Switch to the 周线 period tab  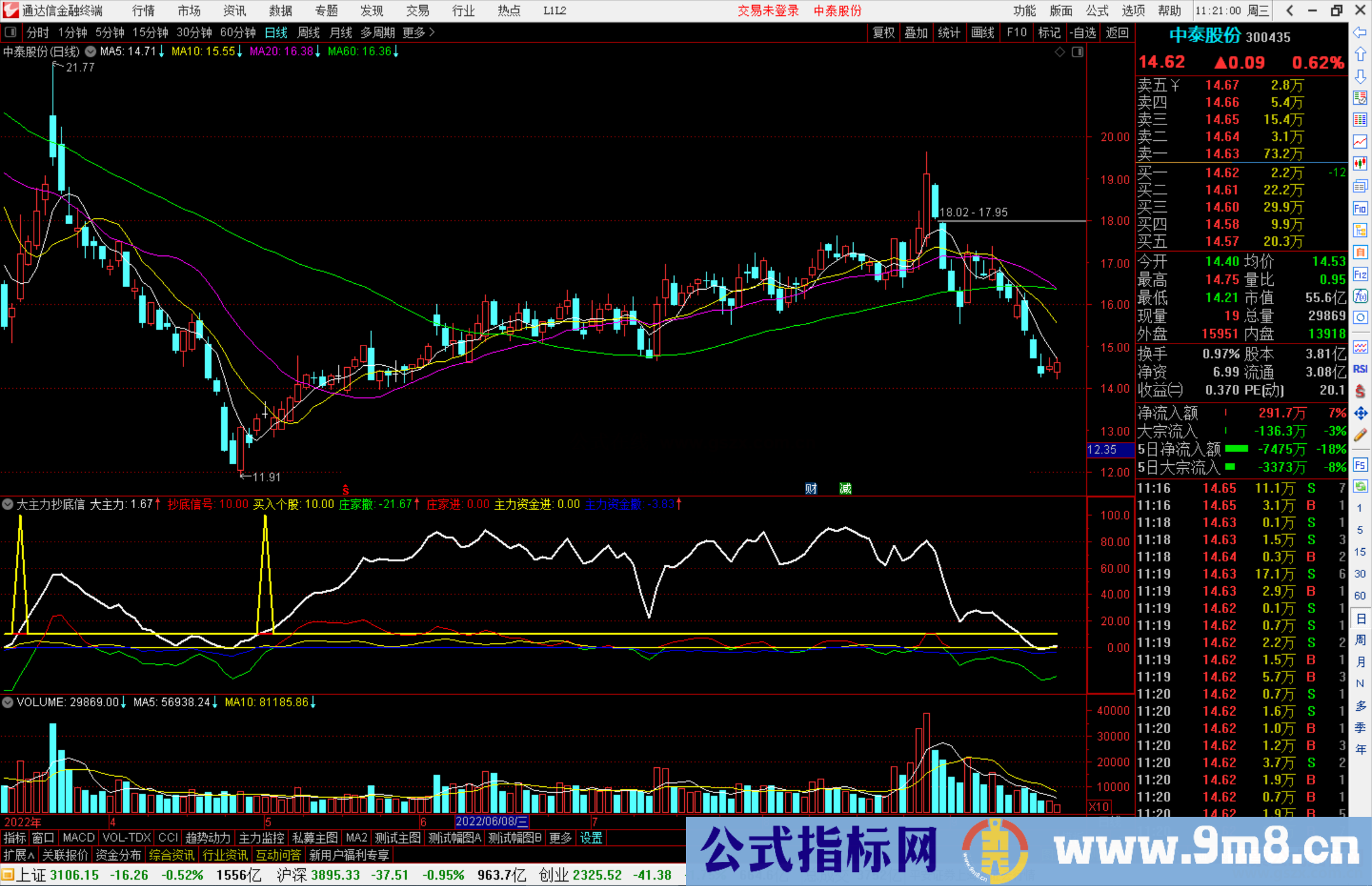(309, 32)
